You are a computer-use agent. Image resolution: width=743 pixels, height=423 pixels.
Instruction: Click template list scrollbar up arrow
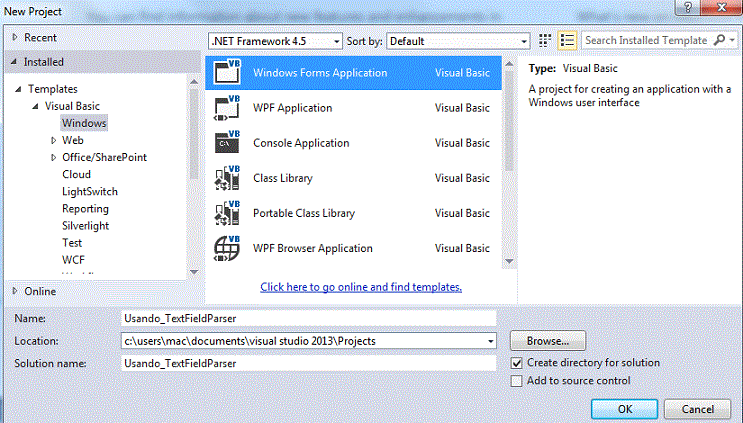tap(509, 64)
